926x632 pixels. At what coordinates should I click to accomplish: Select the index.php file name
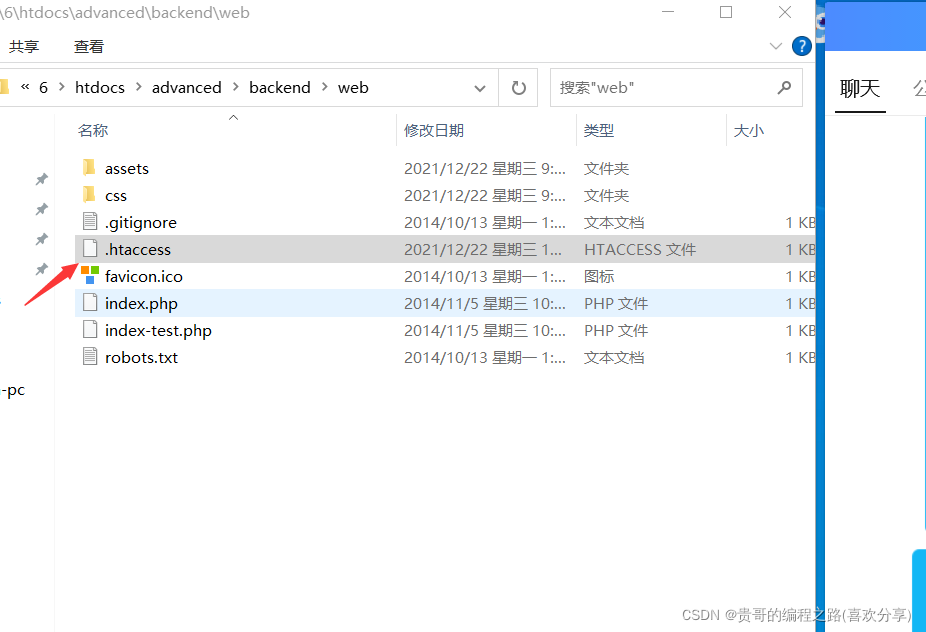[x=141, y=304]
